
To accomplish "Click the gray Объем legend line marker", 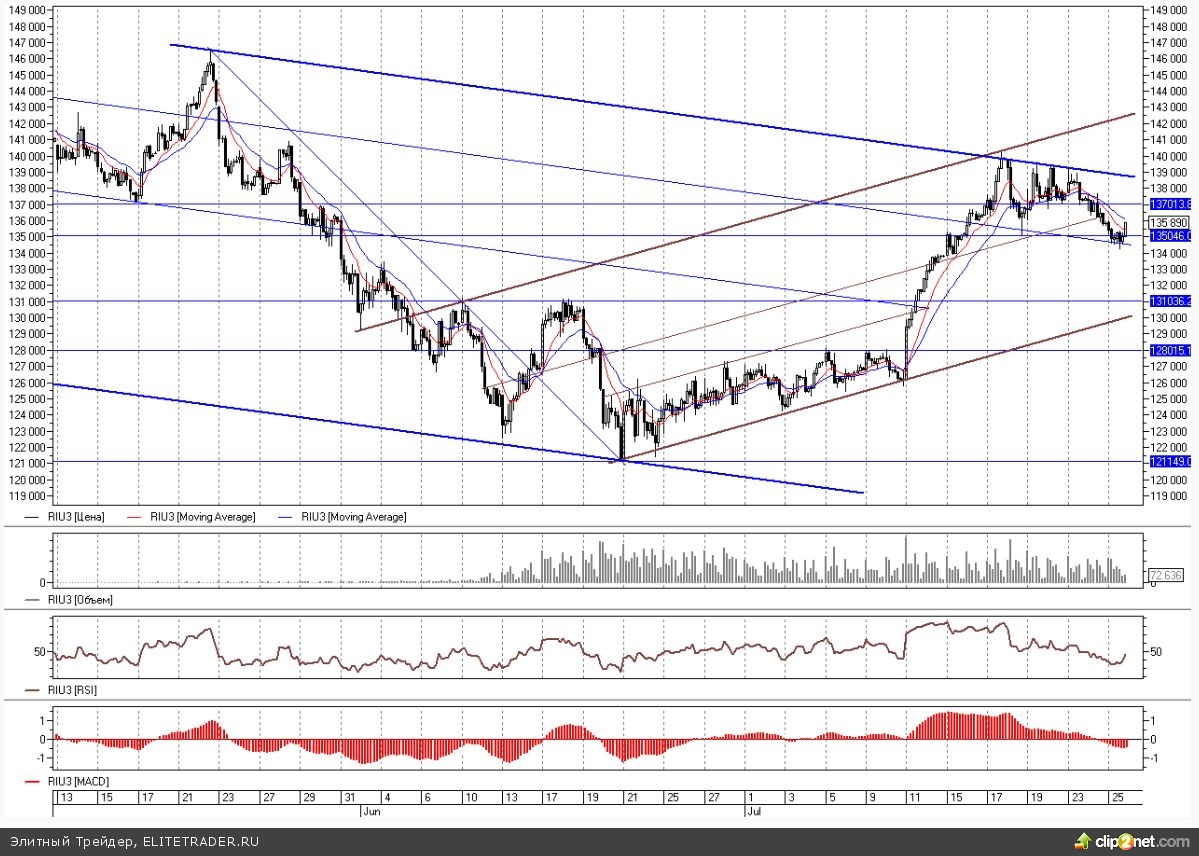I will click(x=32, y=600).
